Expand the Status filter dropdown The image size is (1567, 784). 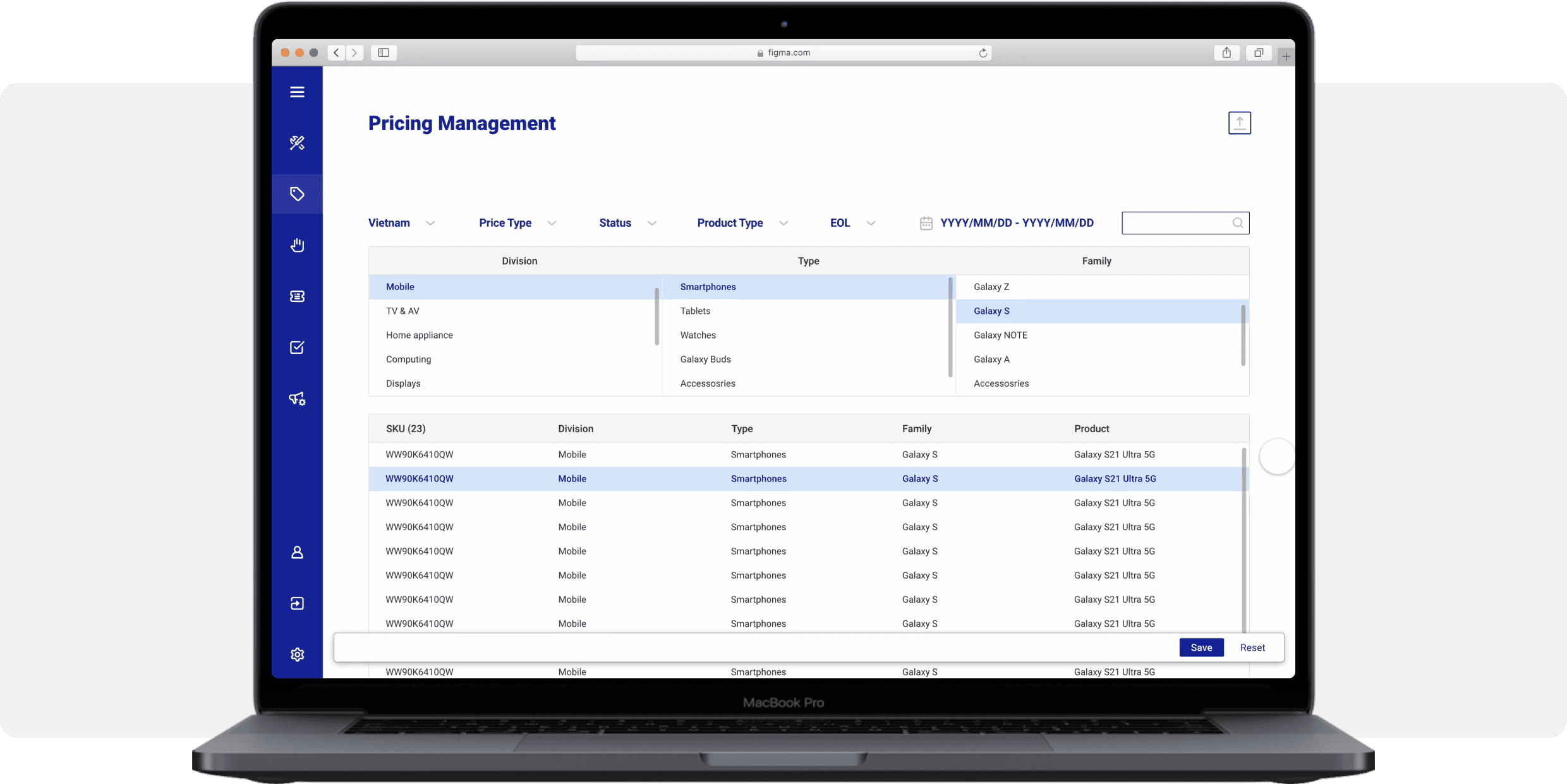(x=627, y=223)
